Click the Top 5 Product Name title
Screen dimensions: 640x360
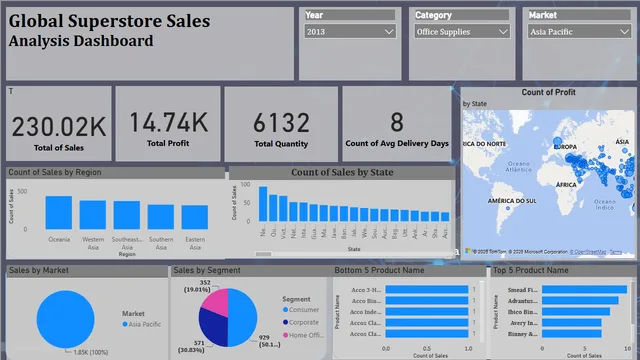click(x=531, y=270)
